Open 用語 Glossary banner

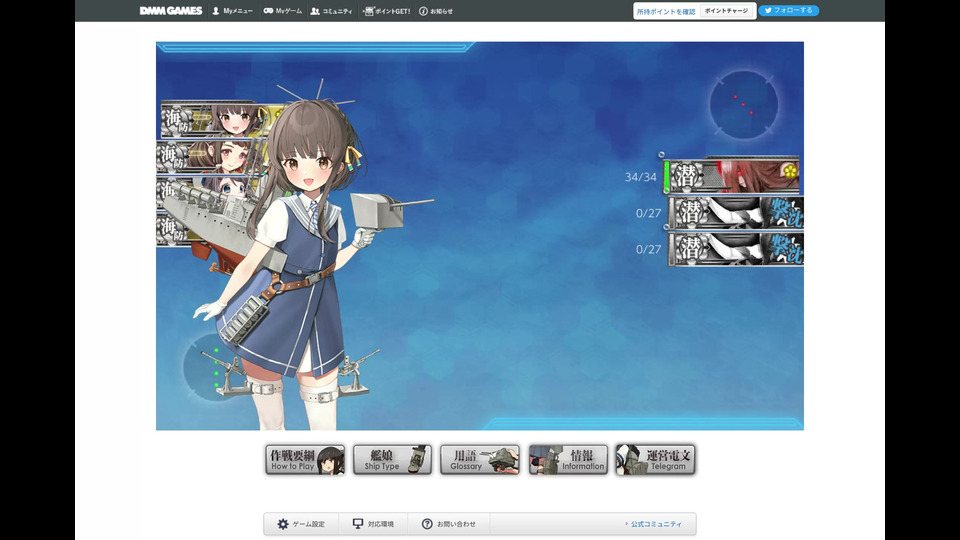(x=480, y=460)
